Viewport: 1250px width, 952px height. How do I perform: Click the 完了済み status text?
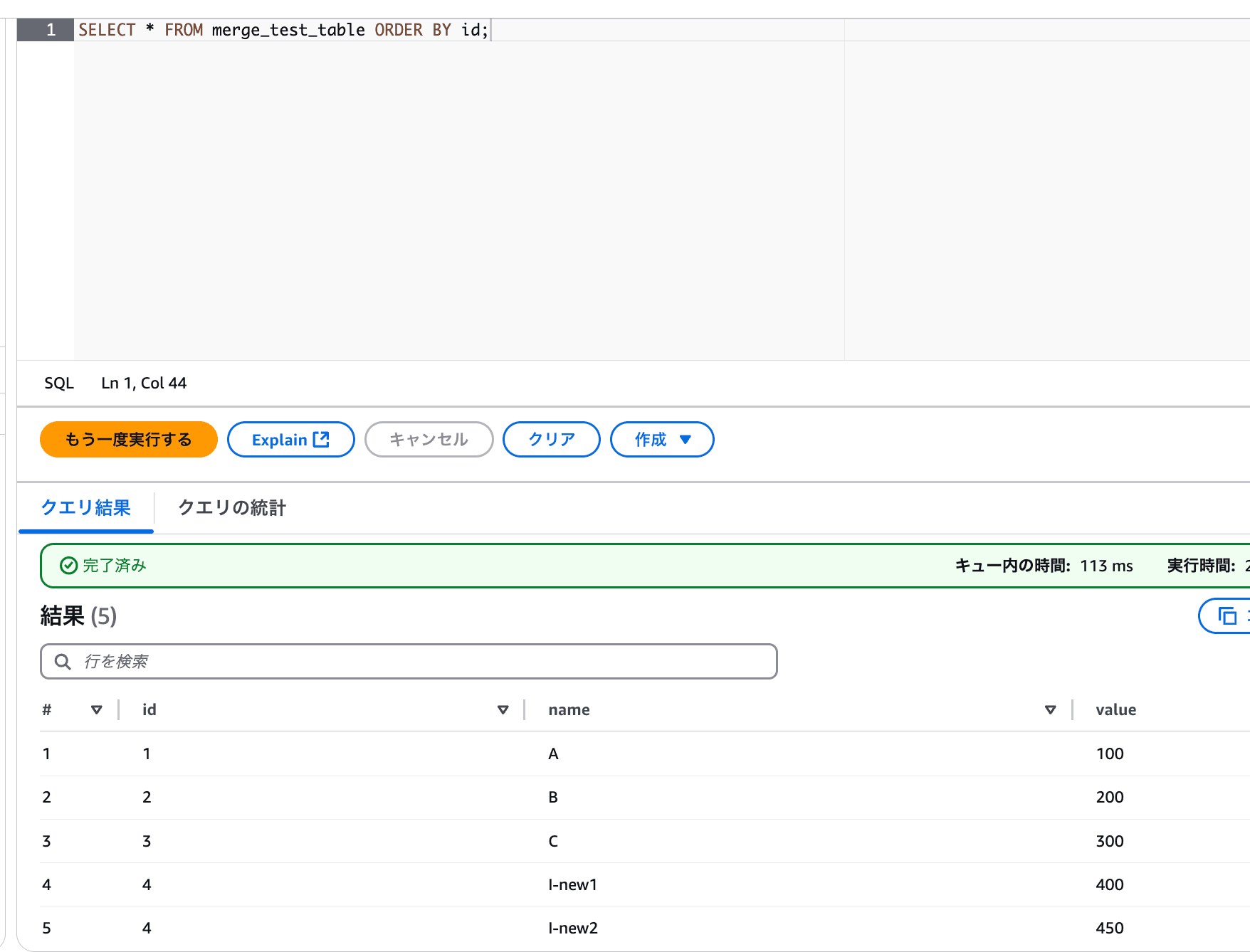115,566
